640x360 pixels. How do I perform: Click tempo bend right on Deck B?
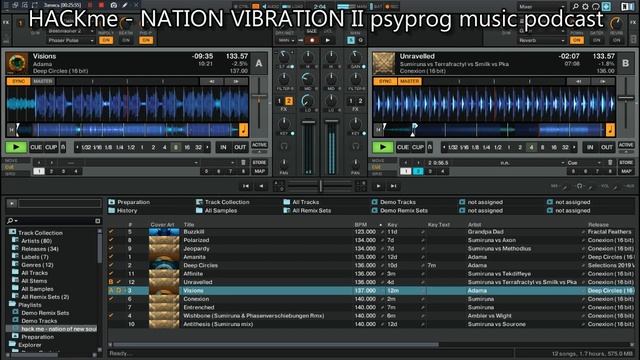click(603, 82)
